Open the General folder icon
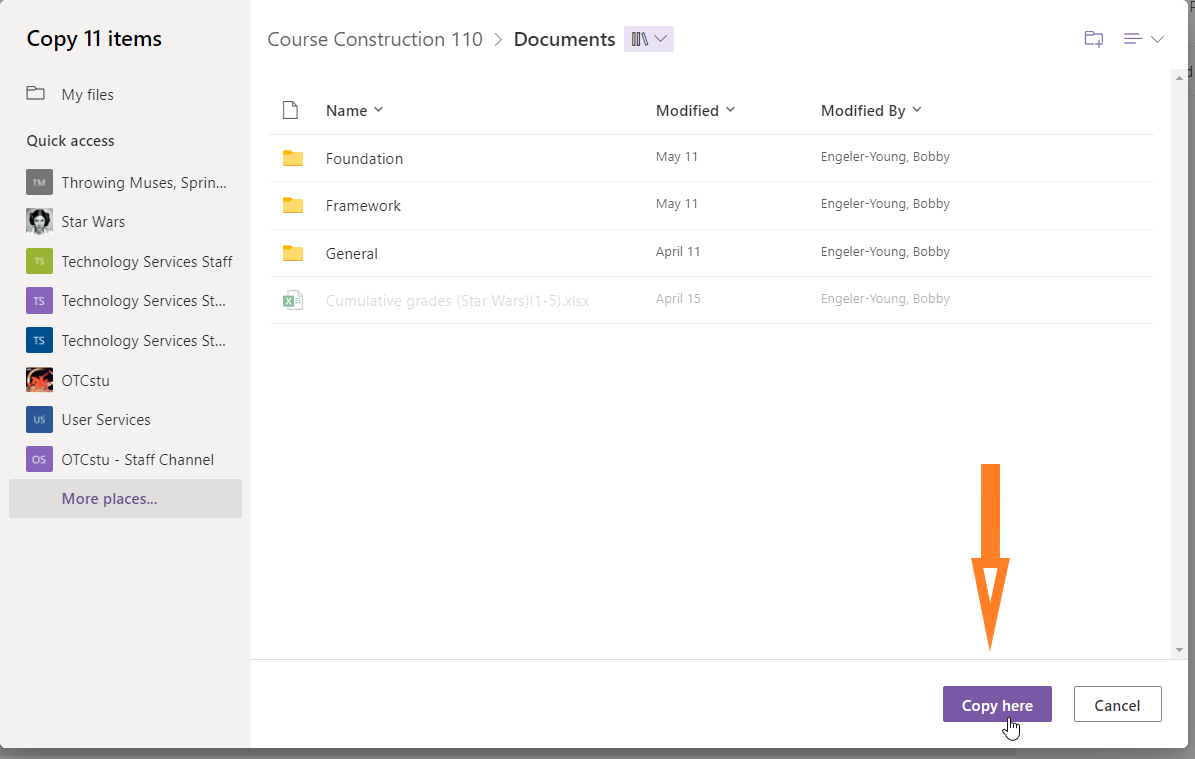Image resolution: width=1195 pixels, height=759 pixels. [293, 253]
